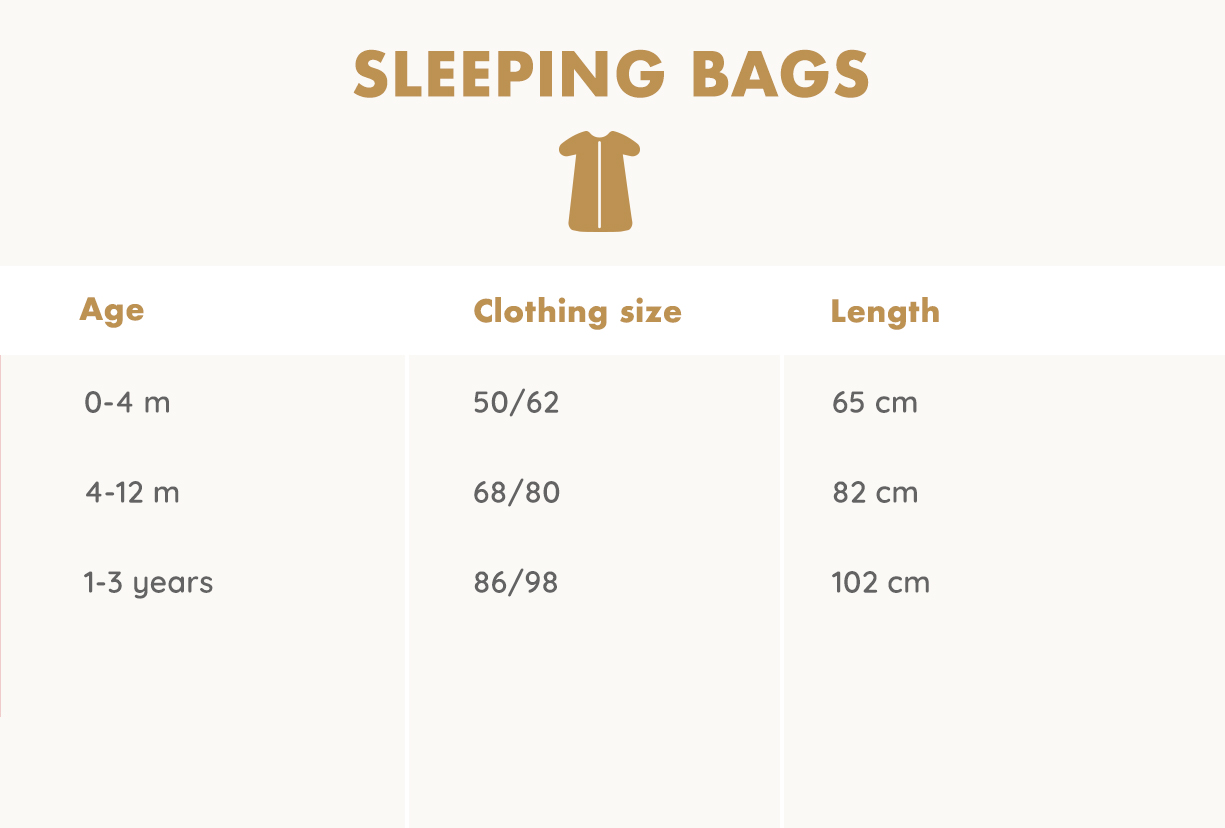
Task: Select the Length column header
Action: (885, 311)
